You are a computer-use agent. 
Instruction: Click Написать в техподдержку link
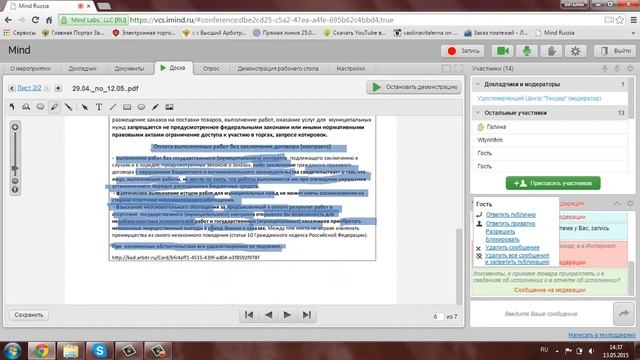pyautogui.click(x=602, y=335)
